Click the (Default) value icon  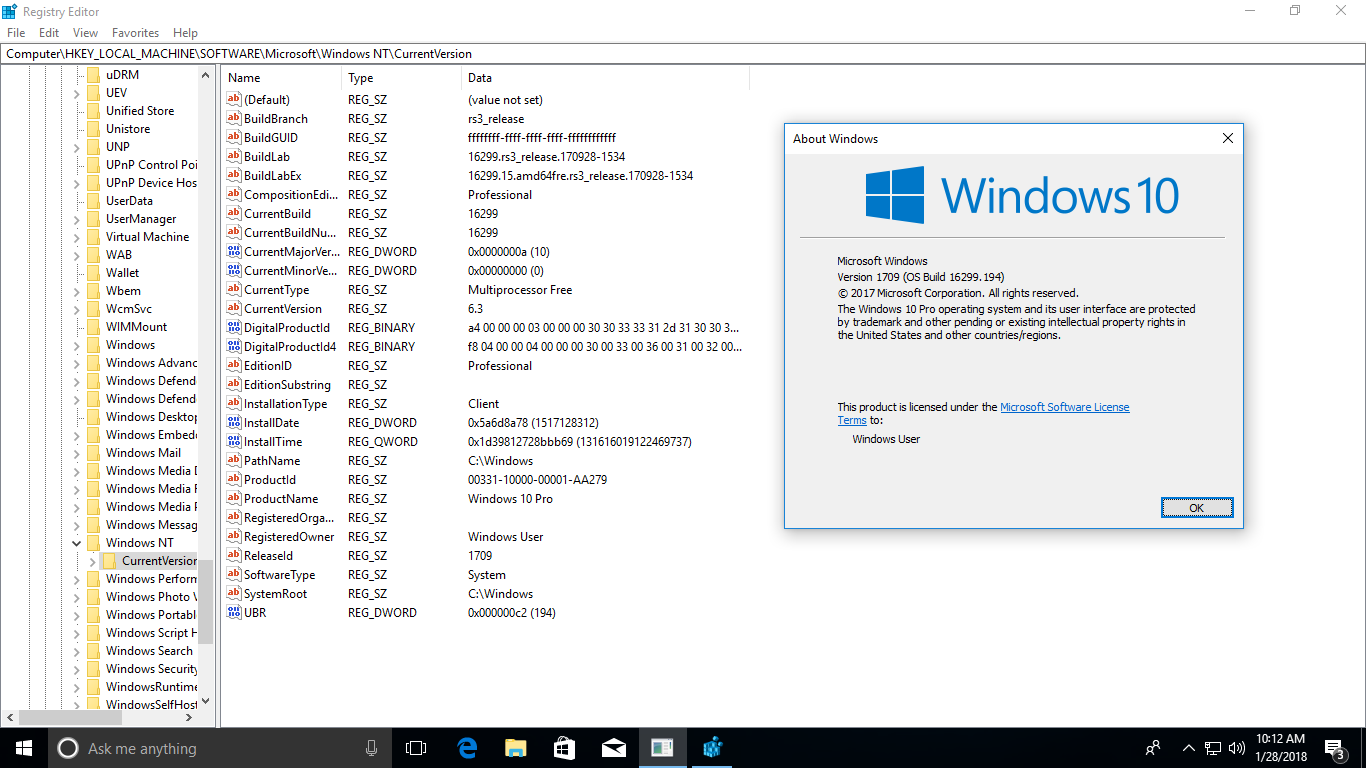pyautogui.click(x=234, y=99)
